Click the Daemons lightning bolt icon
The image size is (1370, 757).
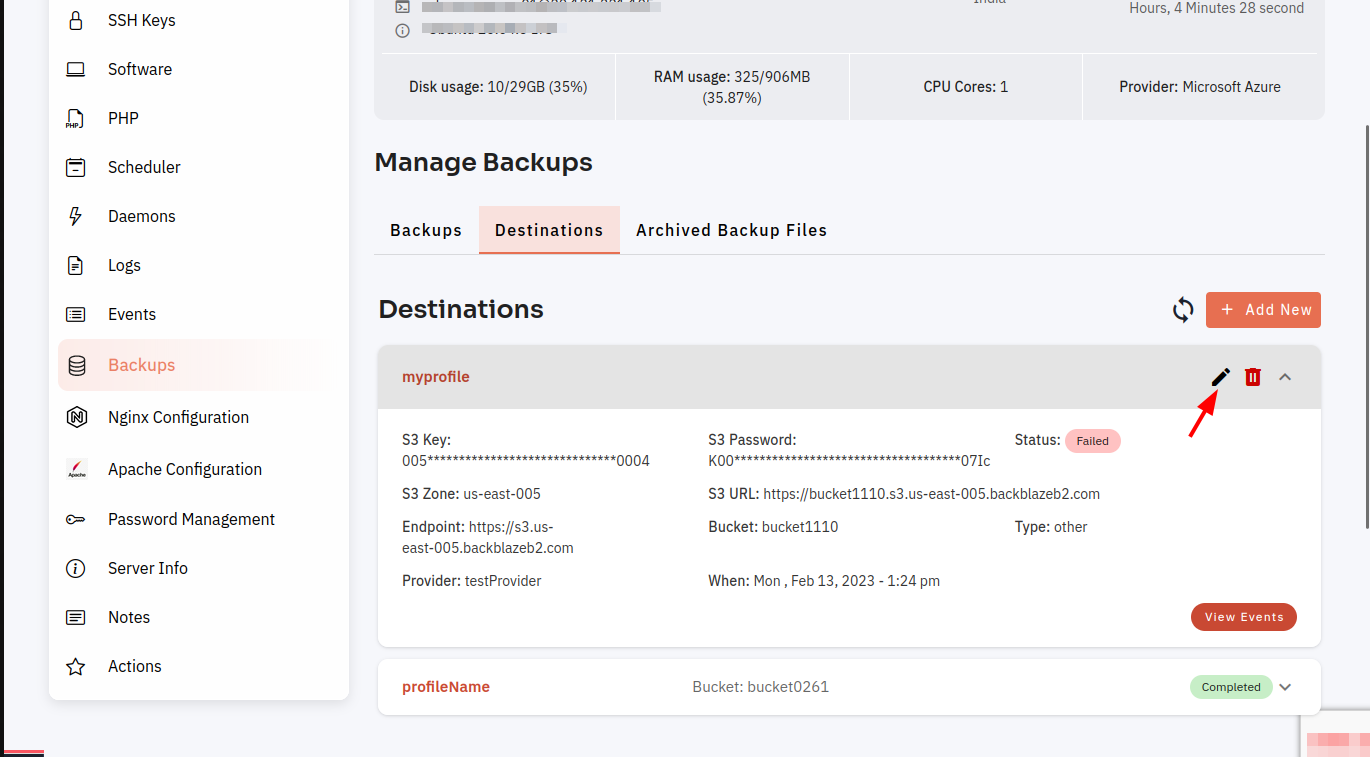pyautogui.click(x=76, y=216)
